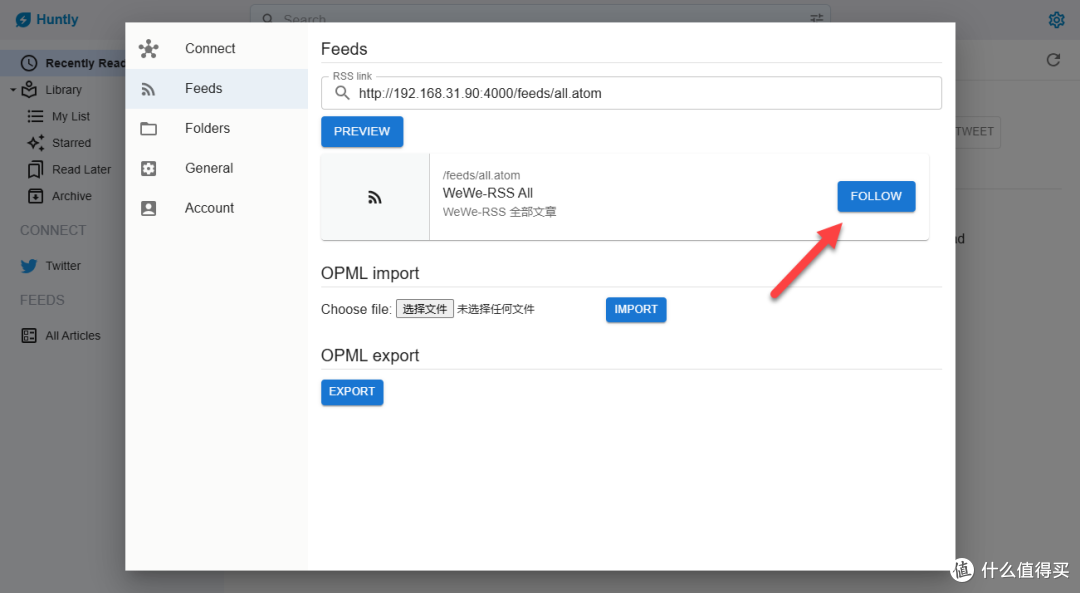Click the RSS link input field
Screen dimensions: 1080x593
coord(631,93)
